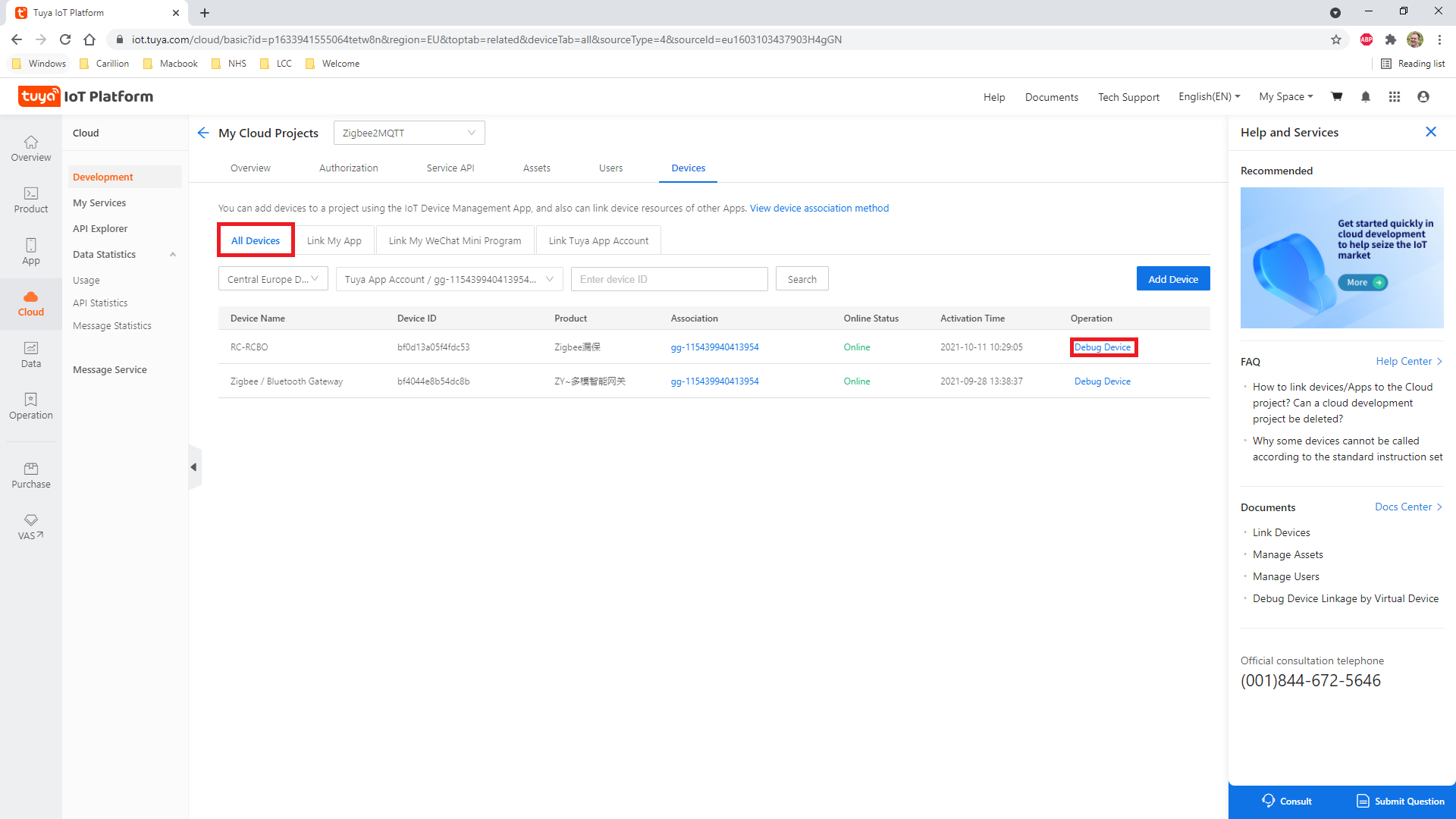Open the English(EN) language dropdown
The width and height of the screenshot is (1456, 819).
coord(1210,96)
